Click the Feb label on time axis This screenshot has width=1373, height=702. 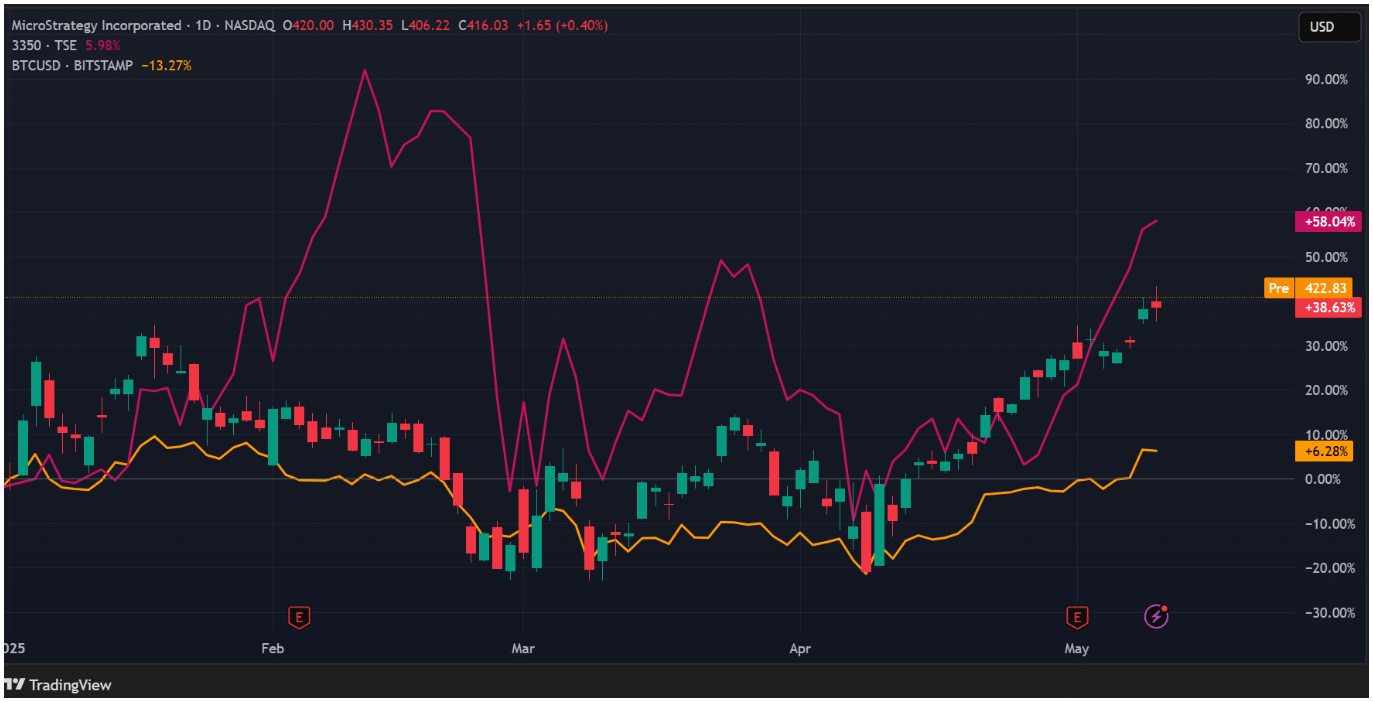tap(272, 649)
